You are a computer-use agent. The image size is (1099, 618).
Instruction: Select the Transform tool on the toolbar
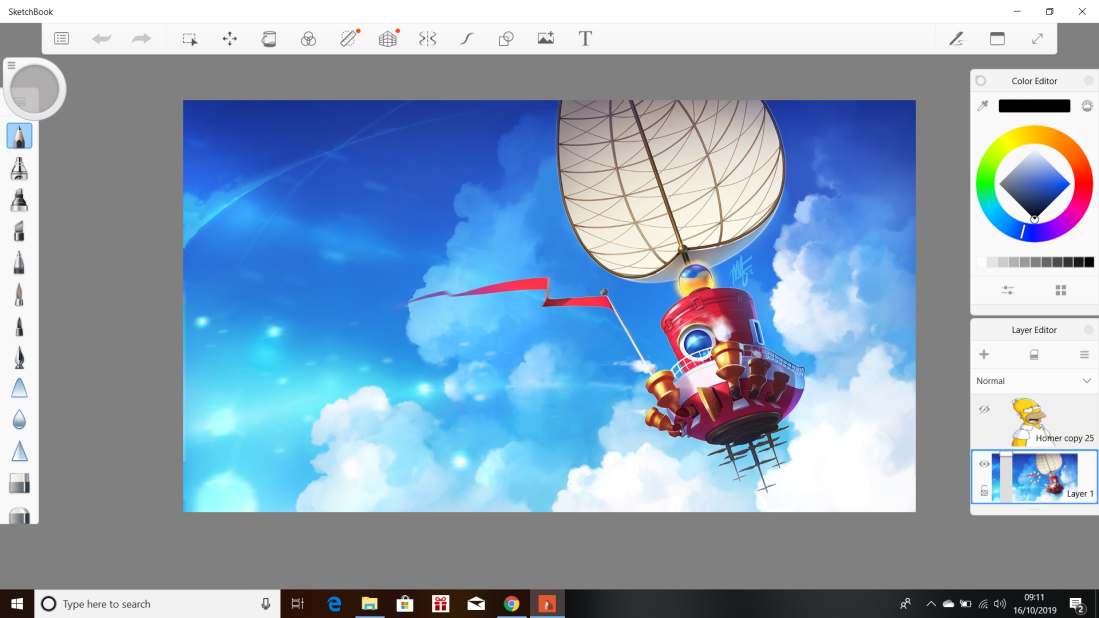click(x=230, y=38)
